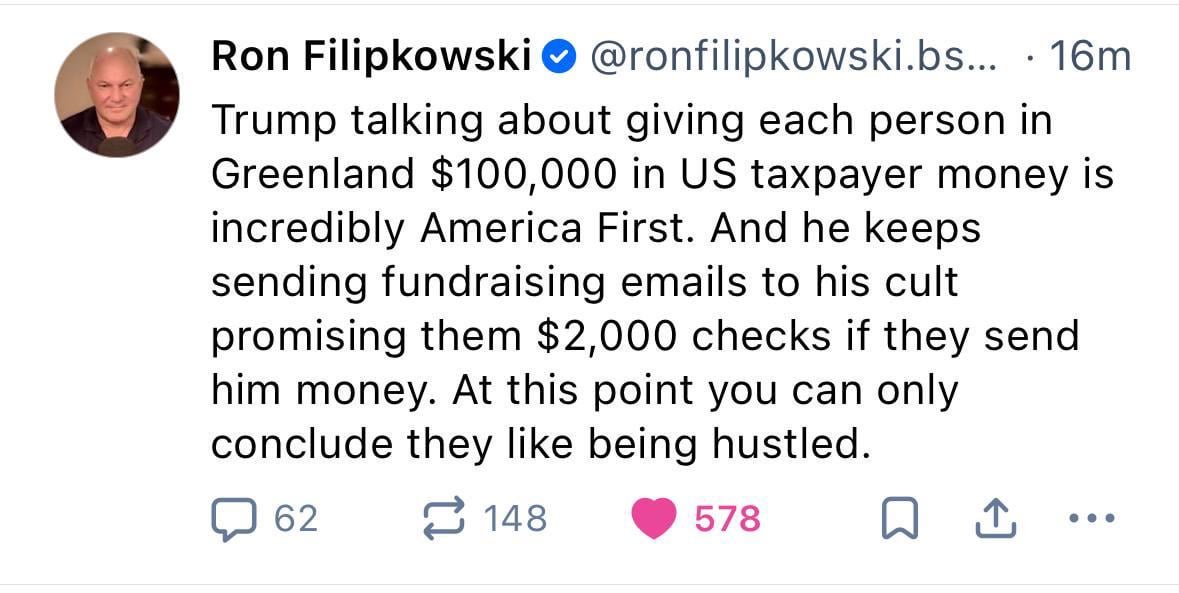The image size is (1179, 593).
Task: Unlike the post via the pink heart
Action: [x=654, y=518]
